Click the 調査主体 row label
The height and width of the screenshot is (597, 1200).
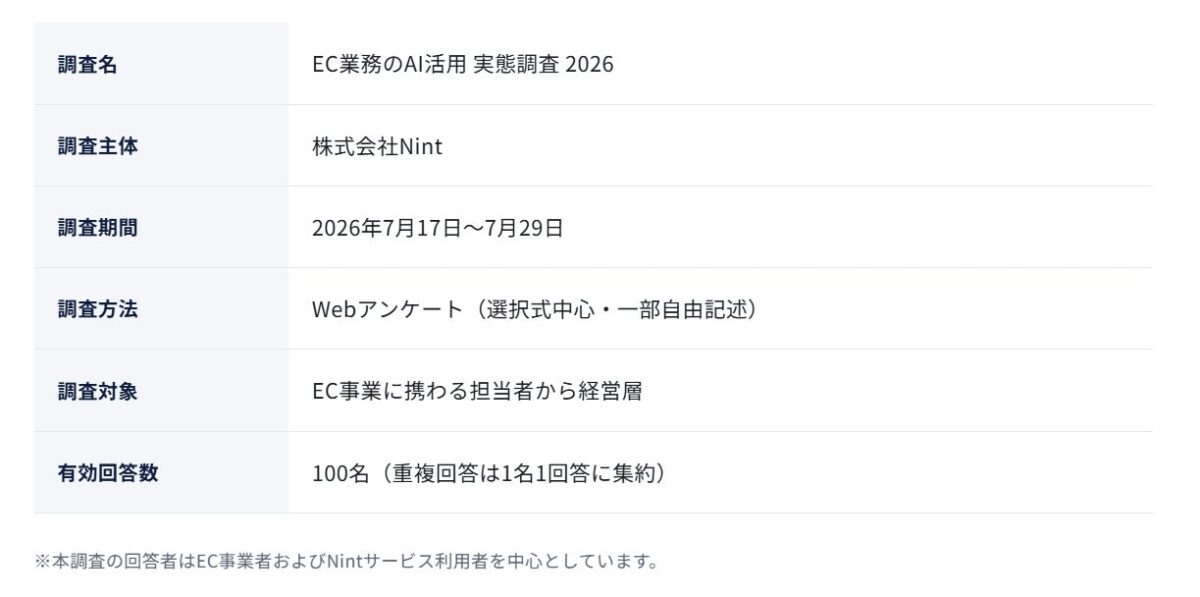(98, 146)
